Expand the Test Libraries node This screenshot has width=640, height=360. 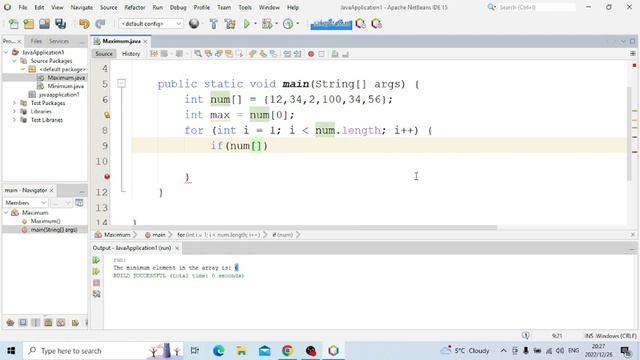(14, 120)
